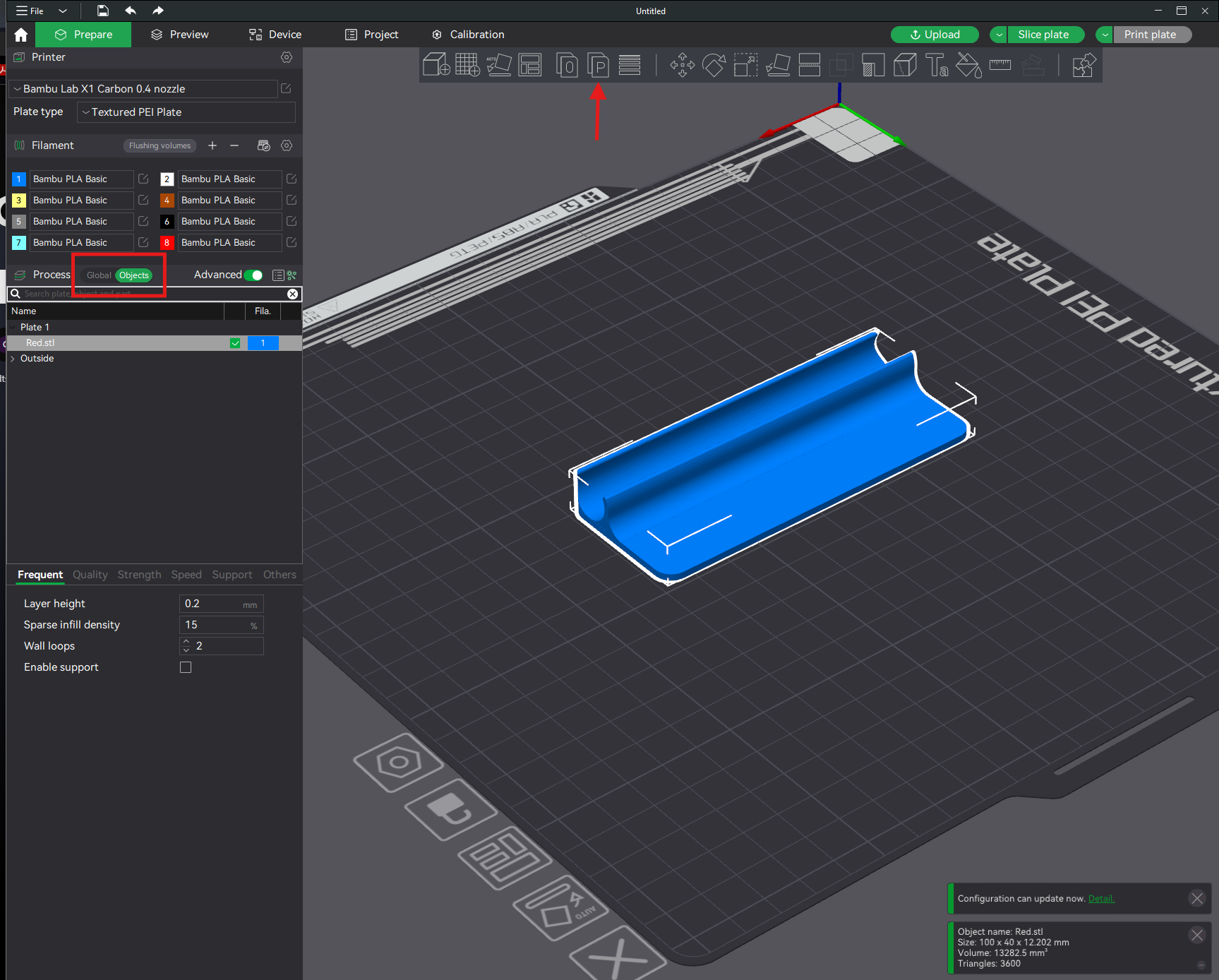Select the Text shape tool
The width and height of the screenshot is (1219, 980).
(x=937, y=65)
